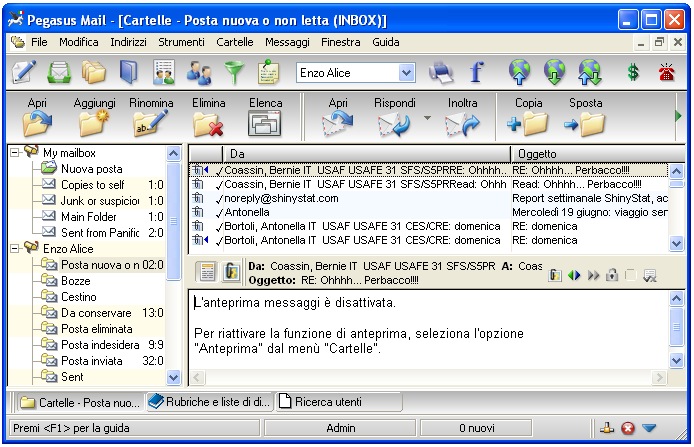This screenshot has height=447, width=694.
Task: Click the Elenca folder list icon
Action: (x=265, y=117)
